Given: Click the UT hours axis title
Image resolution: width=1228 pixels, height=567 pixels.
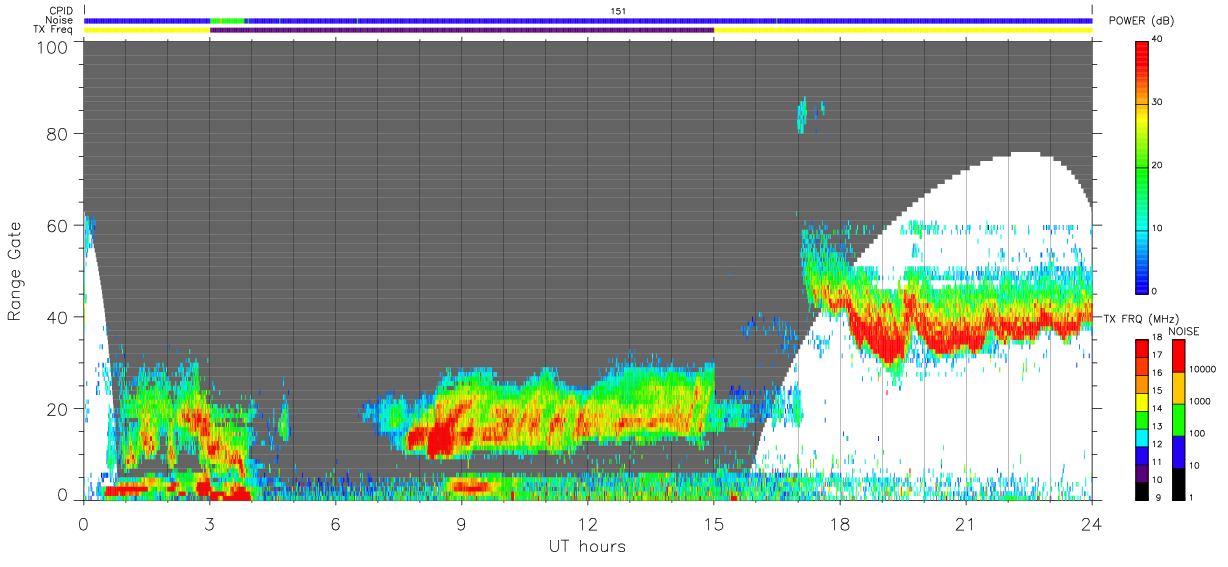Looking at the screenshot, I should pyautogui.click(x=587, y=546).
